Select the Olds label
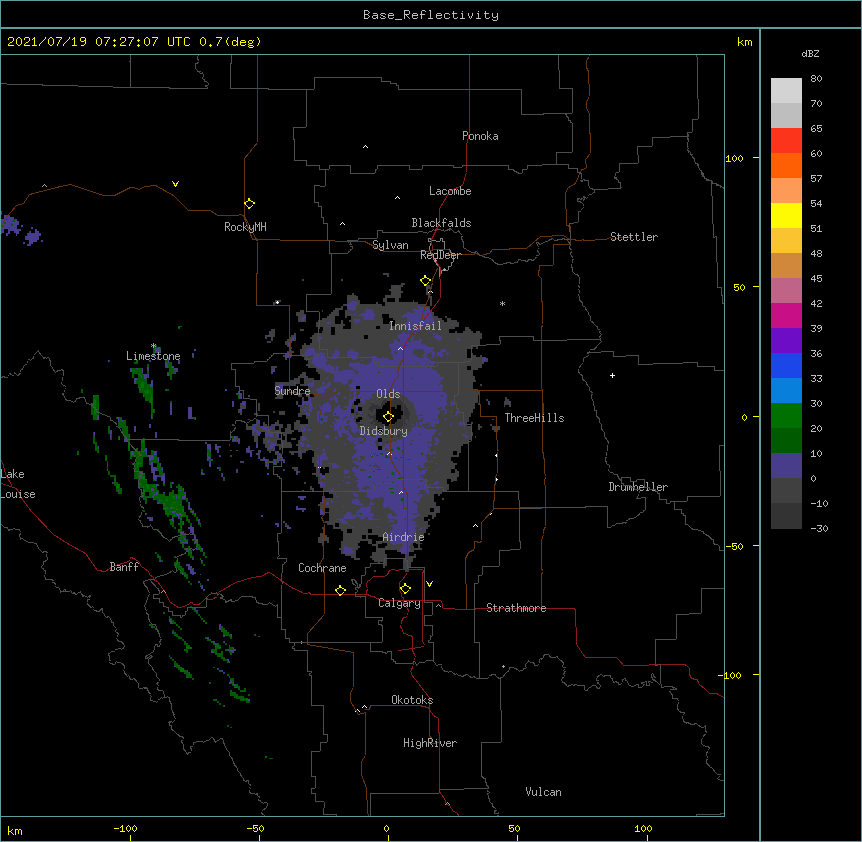862x842 pixels. 388,394
